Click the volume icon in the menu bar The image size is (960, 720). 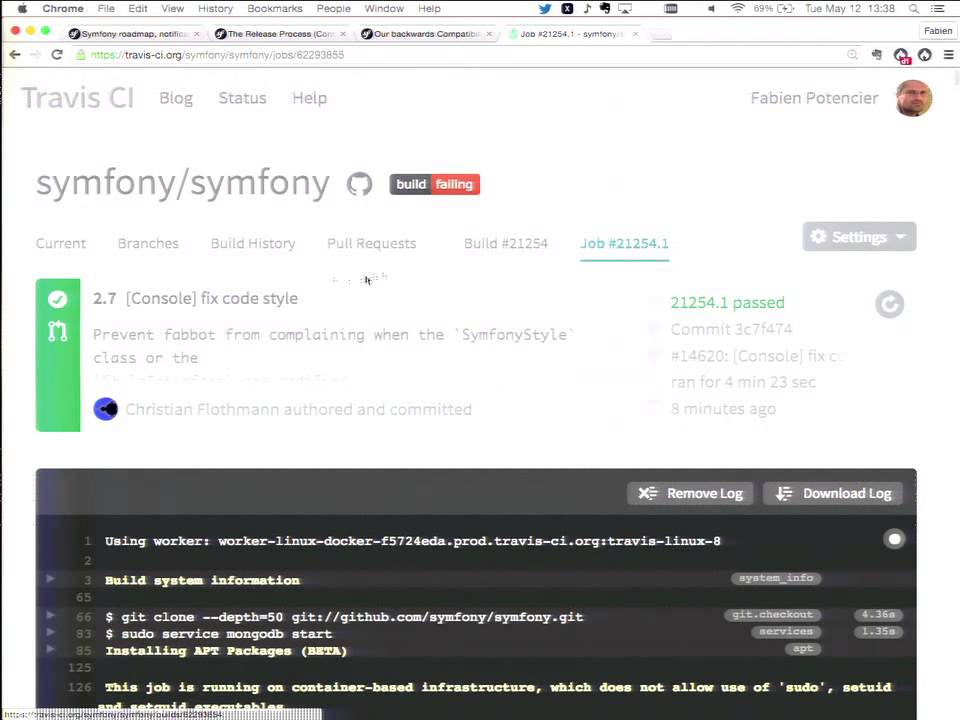pyautogui.click(x=711, y=9)
